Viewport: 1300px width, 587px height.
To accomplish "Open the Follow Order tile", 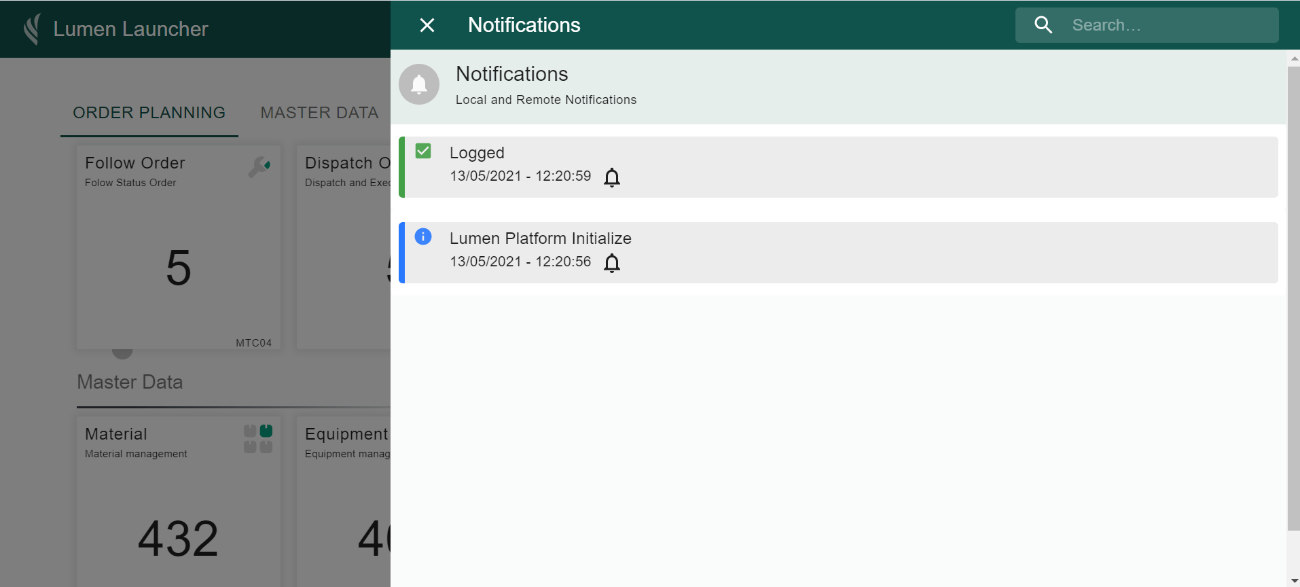I will [179, 247].
